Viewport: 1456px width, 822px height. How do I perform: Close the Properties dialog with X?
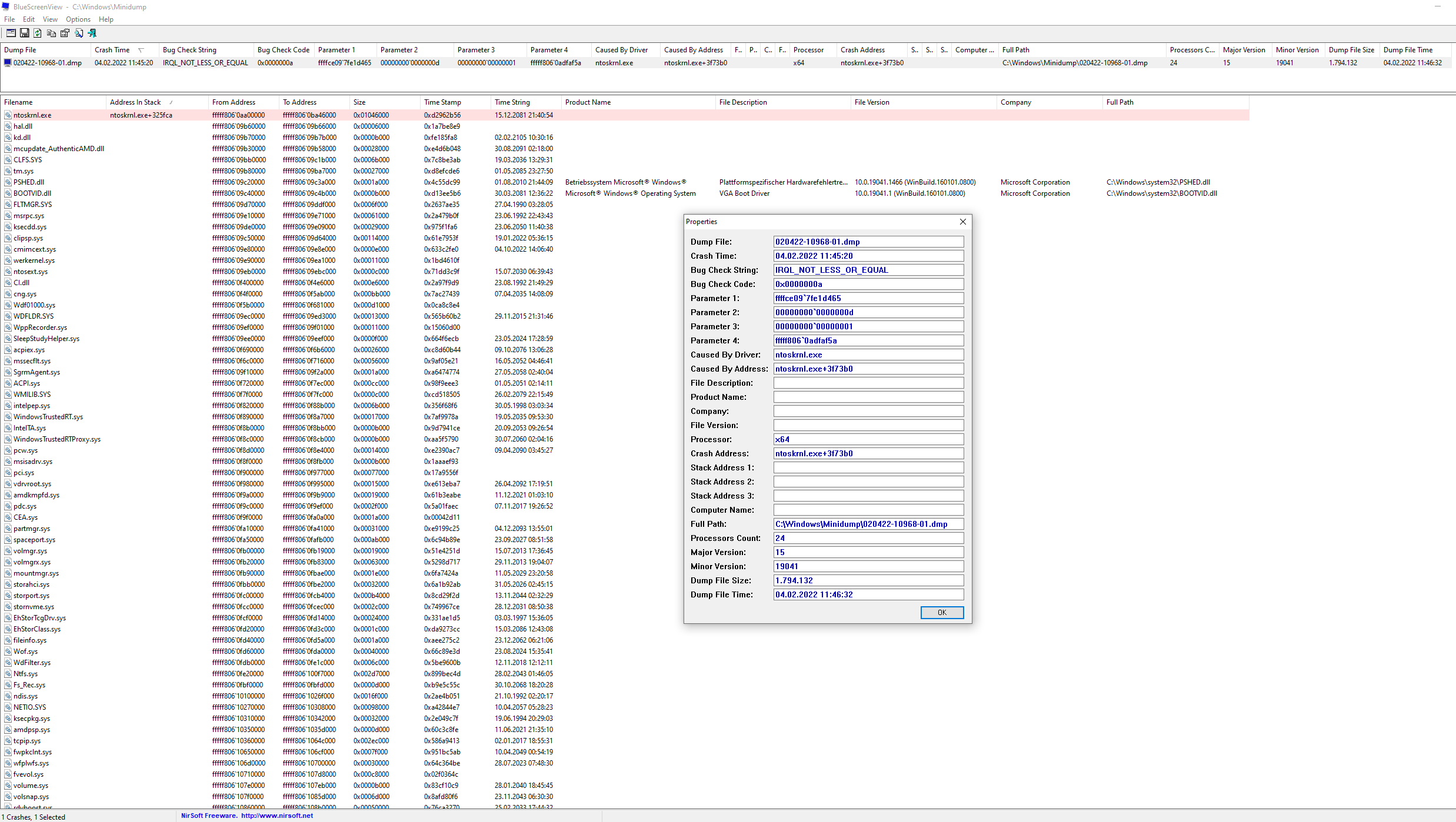pyautogui.click(x=962, y=222)
